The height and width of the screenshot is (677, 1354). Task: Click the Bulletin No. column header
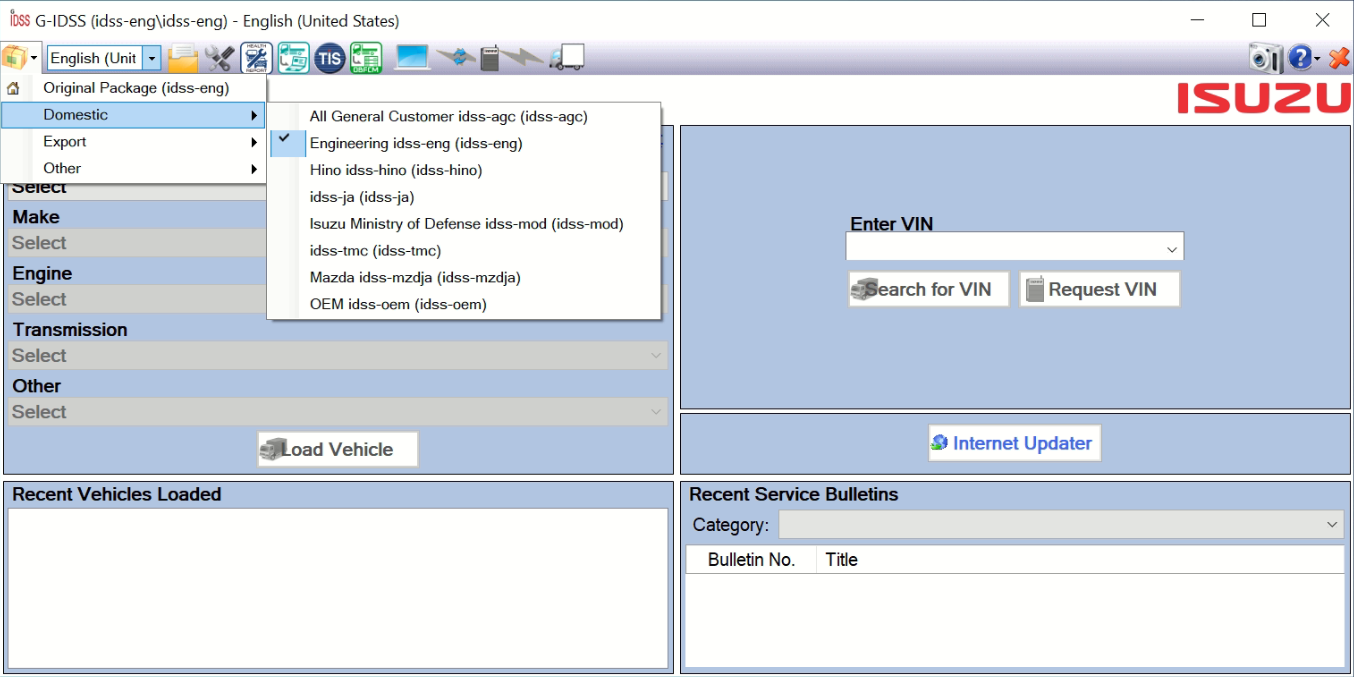751,560
